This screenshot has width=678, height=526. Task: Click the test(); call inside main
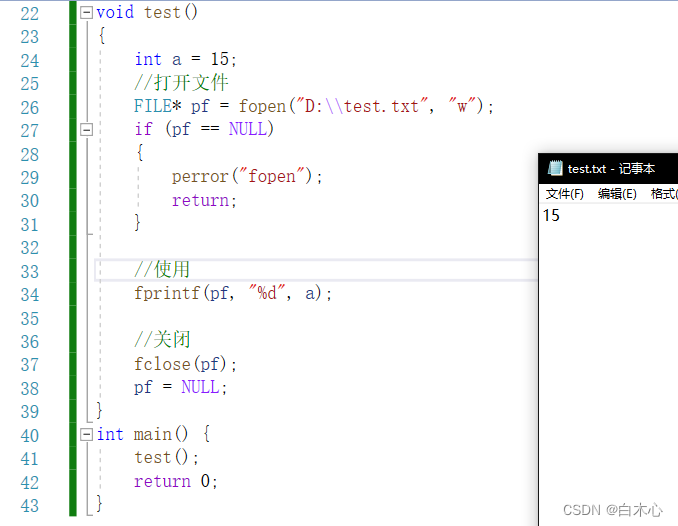coord(166,458)
